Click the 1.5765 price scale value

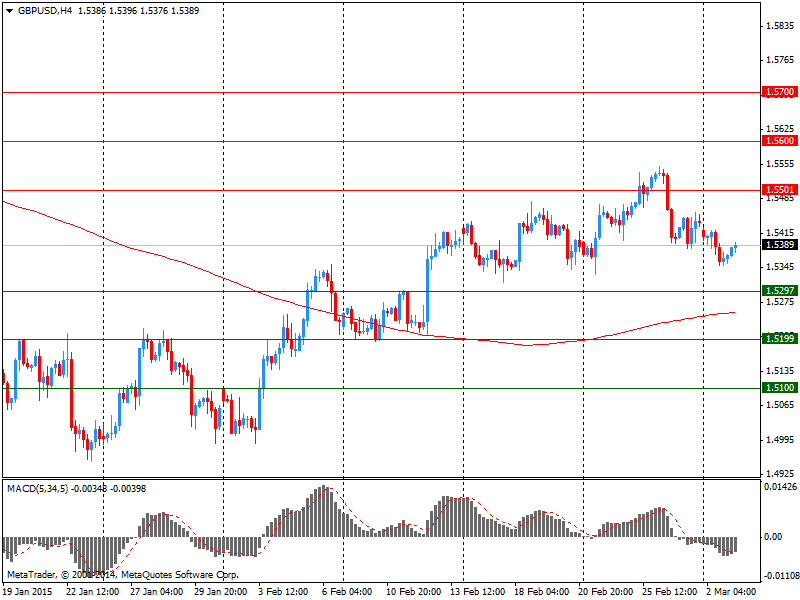pos(780,60)
